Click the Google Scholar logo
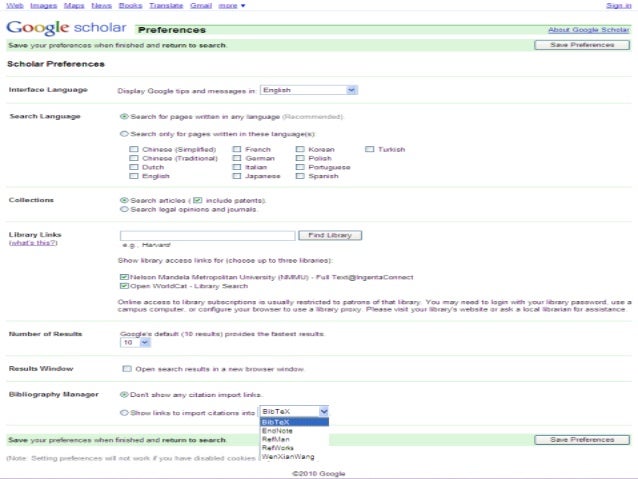638x479 pixels. coord(66,28)
